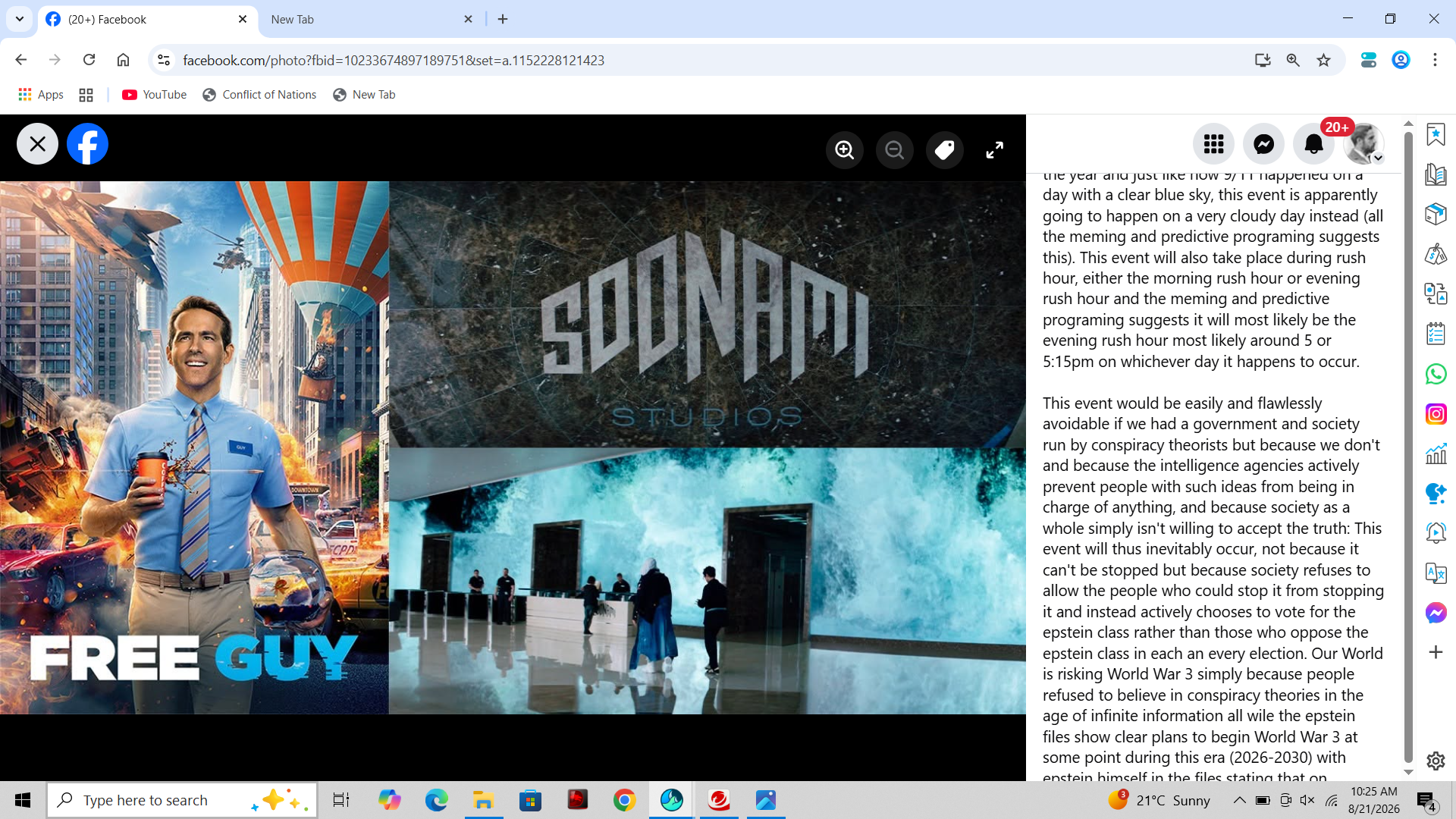Open the bookmarks star sidebar icon
Image resolution: width=1456 pixels, height=819 pixels.
tap(1436, 135)
